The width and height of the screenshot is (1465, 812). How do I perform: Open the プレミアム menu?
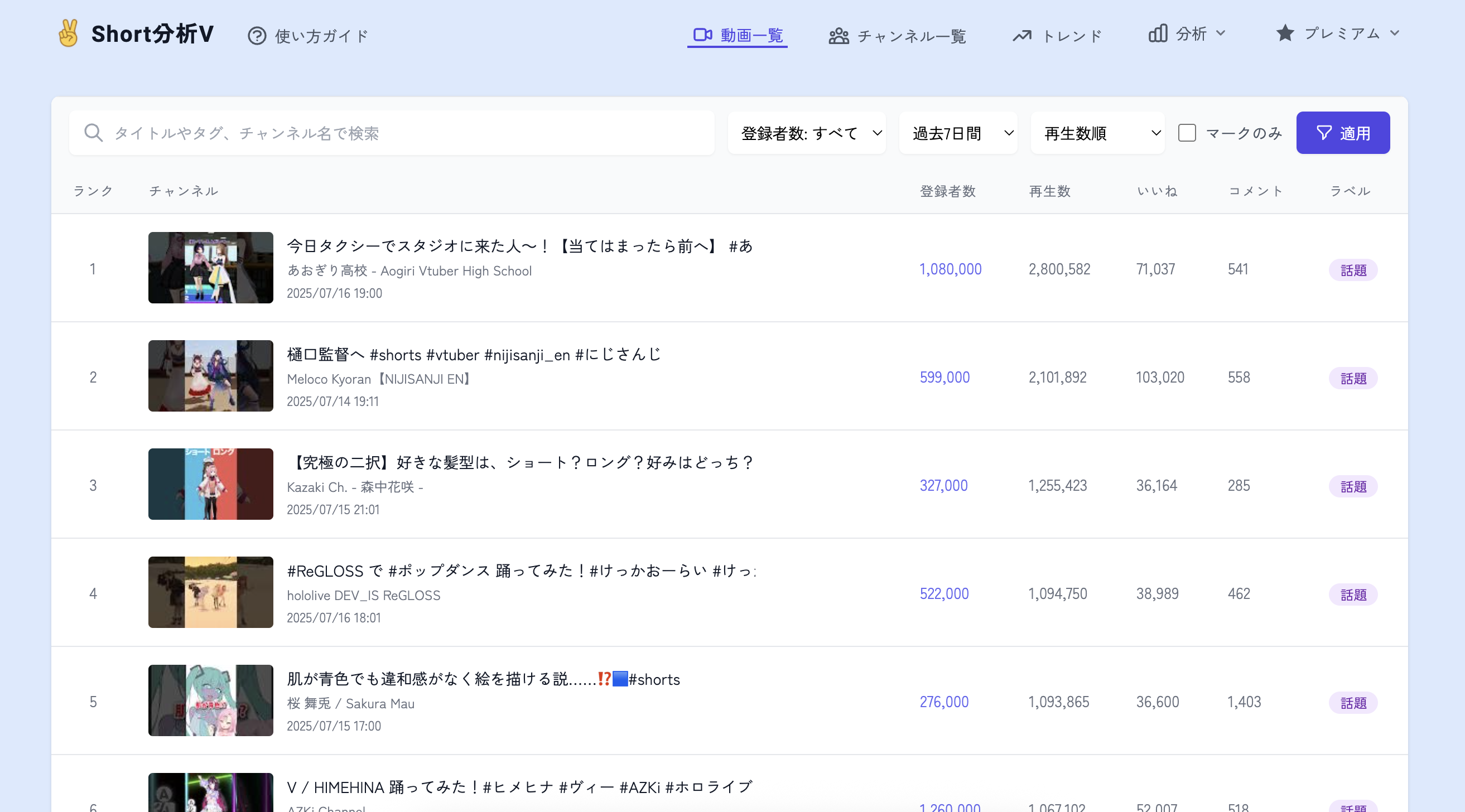pyautogui.click(x=1337, y=33)
